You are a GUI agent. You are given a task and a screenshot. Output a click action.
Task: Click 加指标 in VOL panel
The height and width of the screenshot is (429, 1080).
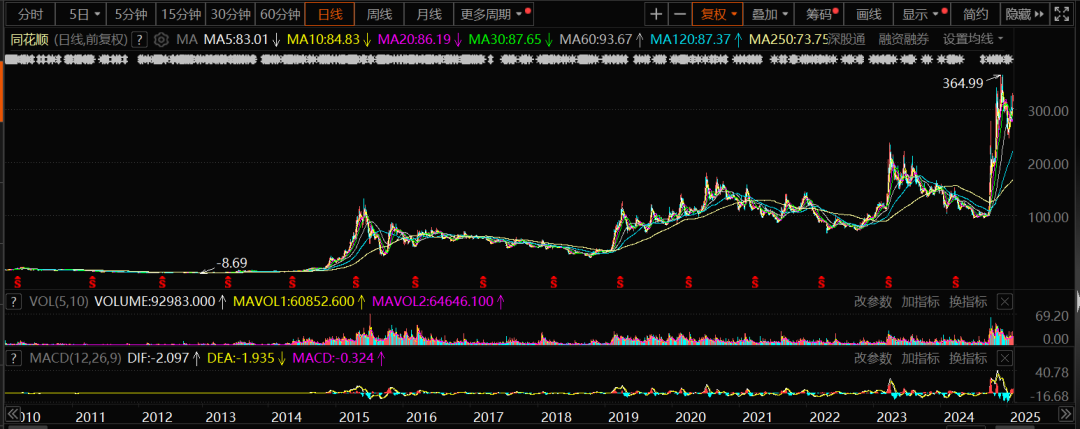[920, 302]
